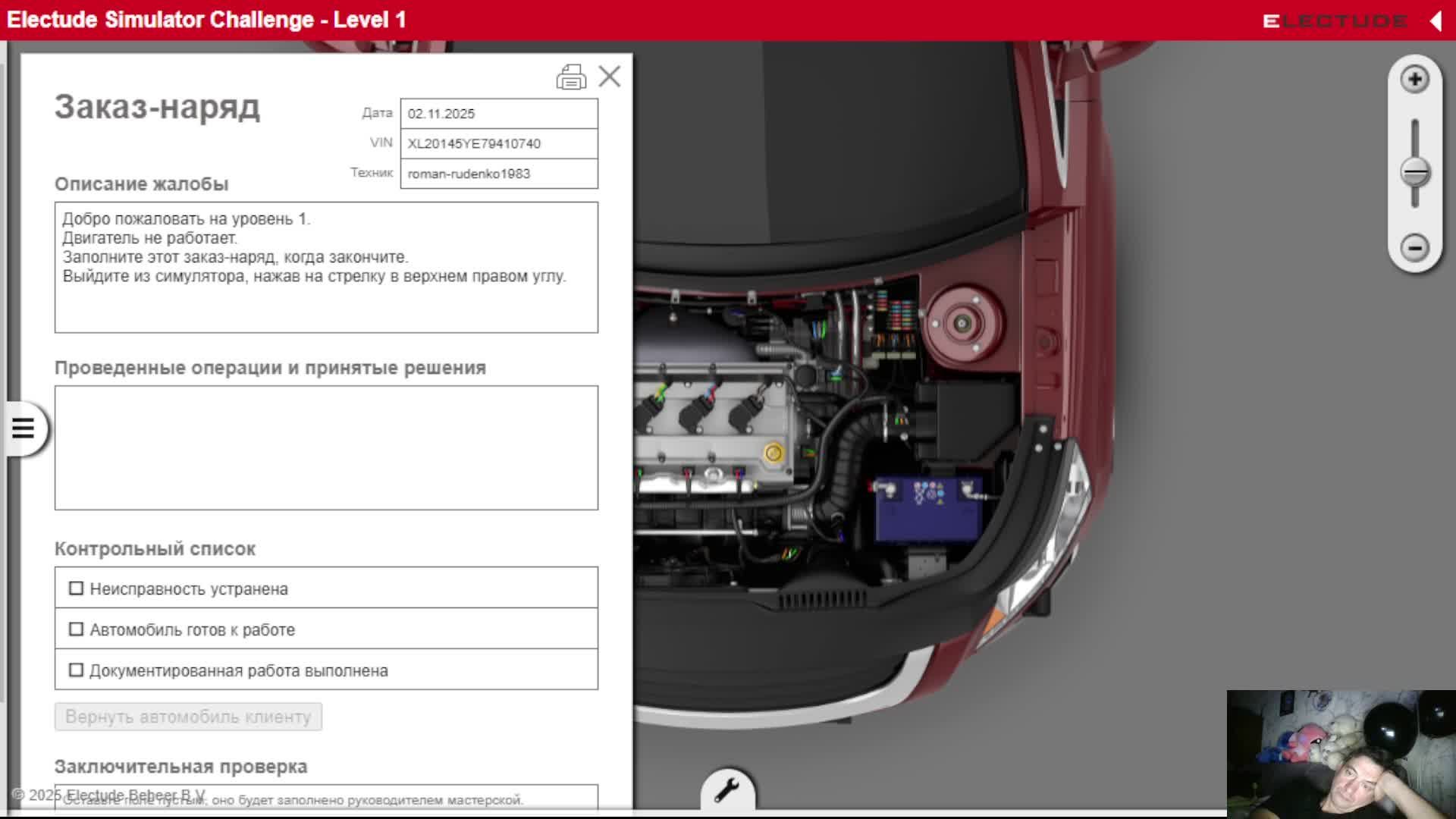Check the Неисправность устранена checkbox
The height and width of the screenshot is (819, 1456).
tap(76, 588)
